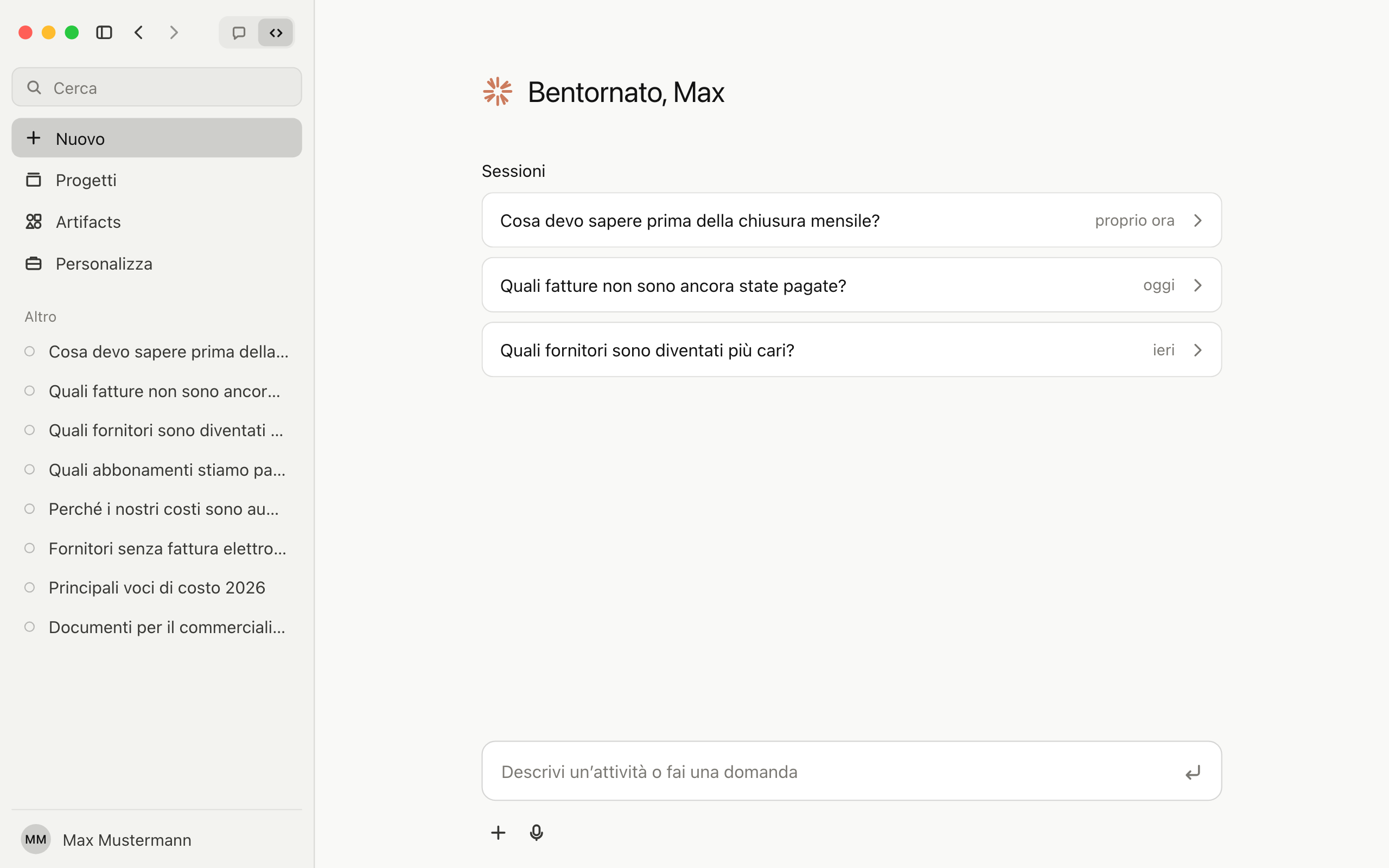This screenshot has height=868, width=1389.
Task: Open sidebar chat 'Principali voci di costo 2026'
Action: click(x=157, y=588)
